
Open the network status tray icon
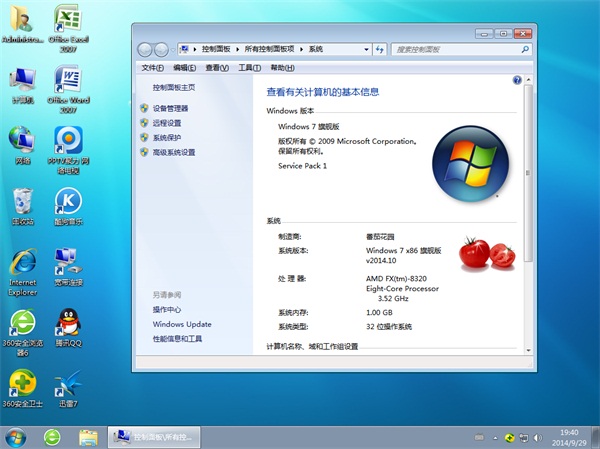523,438
